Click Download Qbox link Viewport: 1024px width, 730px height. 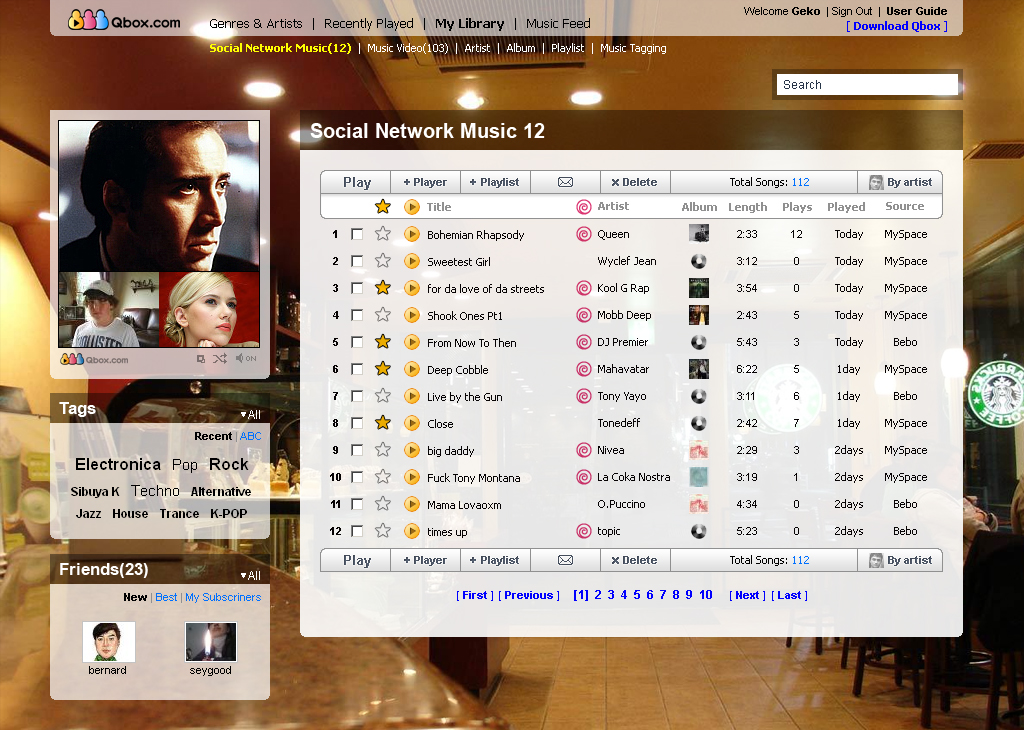[x=897, y=26]
